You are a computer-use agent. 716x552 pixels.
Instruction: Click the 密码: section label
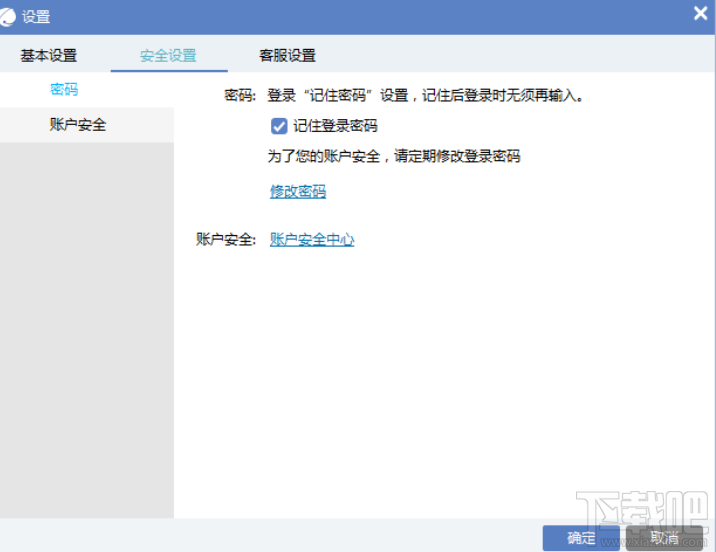240,95
